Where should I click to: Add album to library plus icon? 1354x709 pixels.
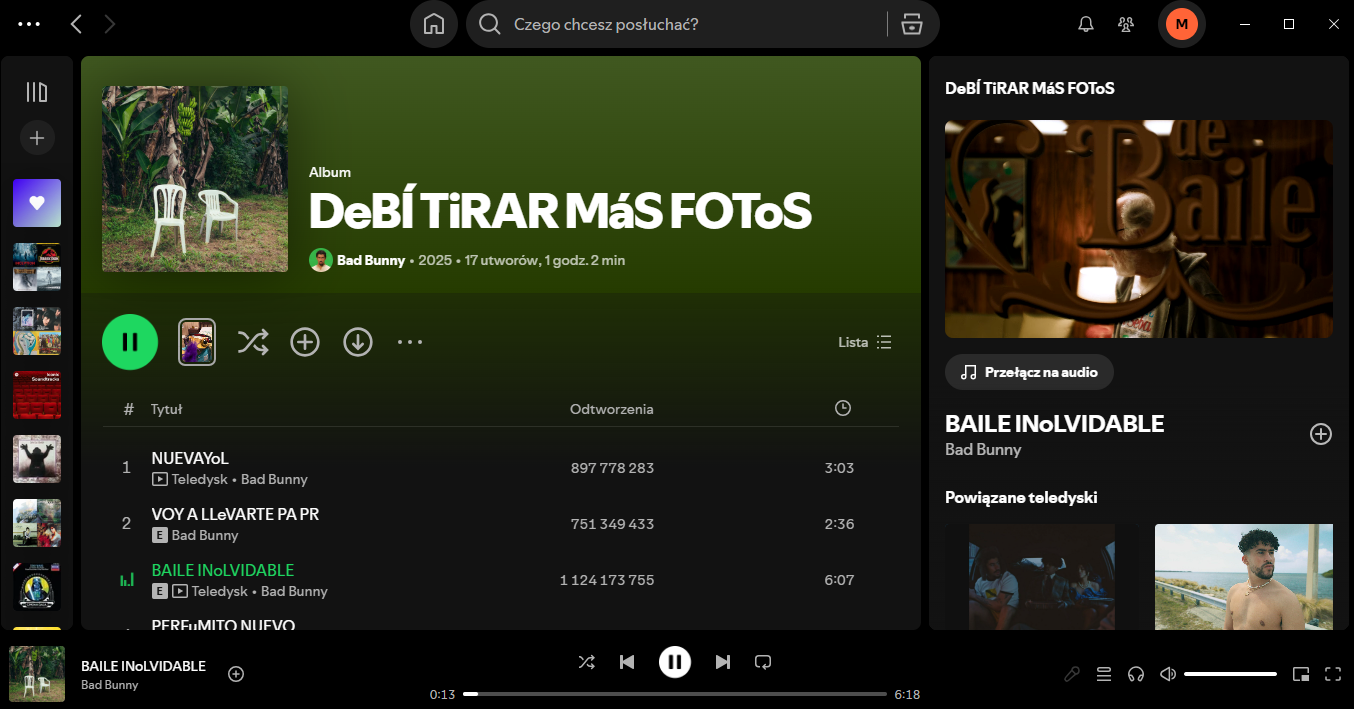(305, 342)
